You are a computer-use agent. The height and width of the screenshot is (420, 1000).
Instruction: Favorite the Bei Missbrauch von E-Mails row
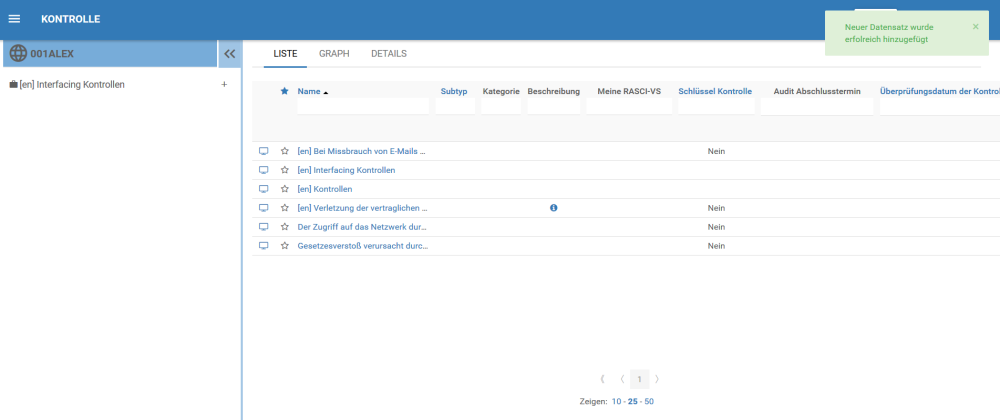(x=284, y=151)
